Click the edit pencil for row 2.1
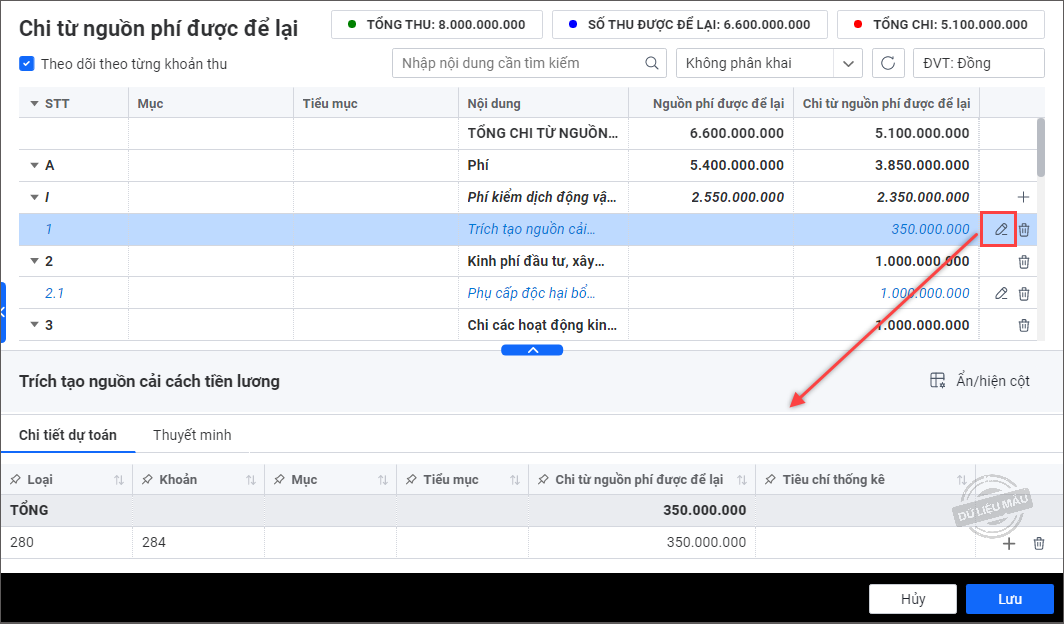The height and width of the screenshot is (624, 1064). [x=1001, y=294]
